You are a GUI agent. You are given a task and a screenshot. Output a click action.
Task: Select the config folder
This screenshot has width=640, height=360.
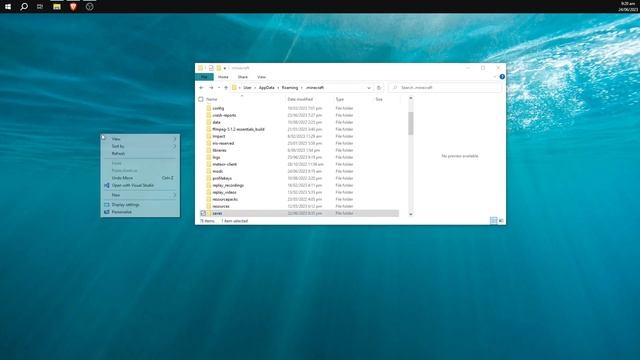click(218, 108)
